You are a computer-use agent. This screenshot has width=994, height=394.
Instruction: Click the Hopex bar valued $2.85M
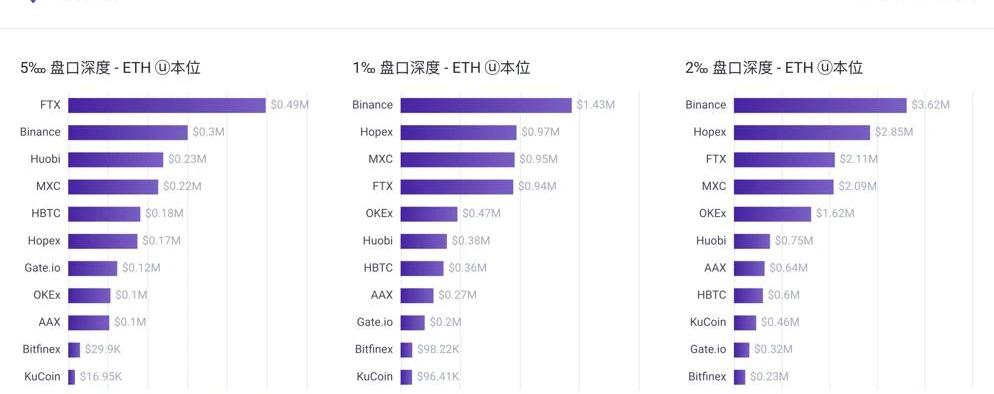[x=802, y=132]
